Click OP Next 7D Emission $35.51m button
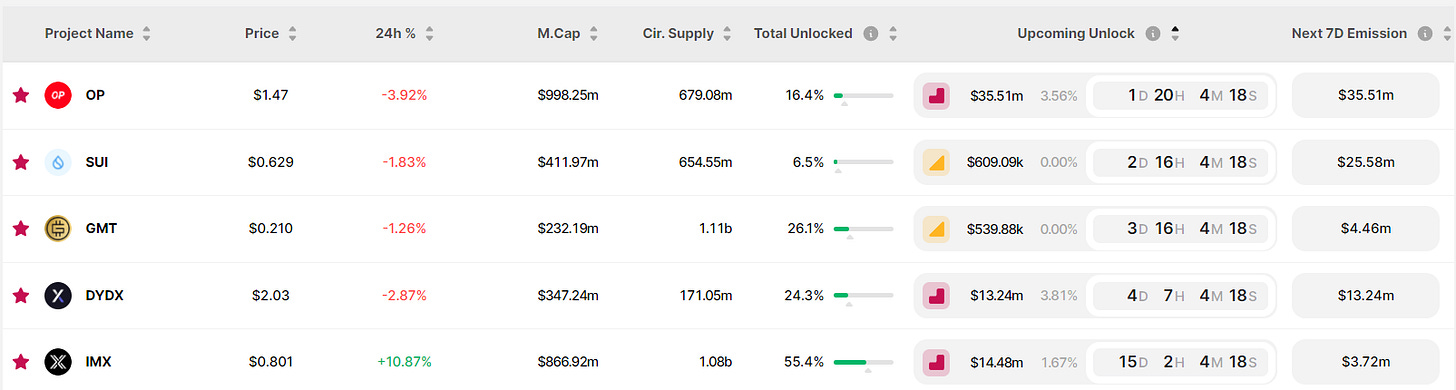Image resolution: width=1456 pixels, height=390 pixels. click(1365, 96)
